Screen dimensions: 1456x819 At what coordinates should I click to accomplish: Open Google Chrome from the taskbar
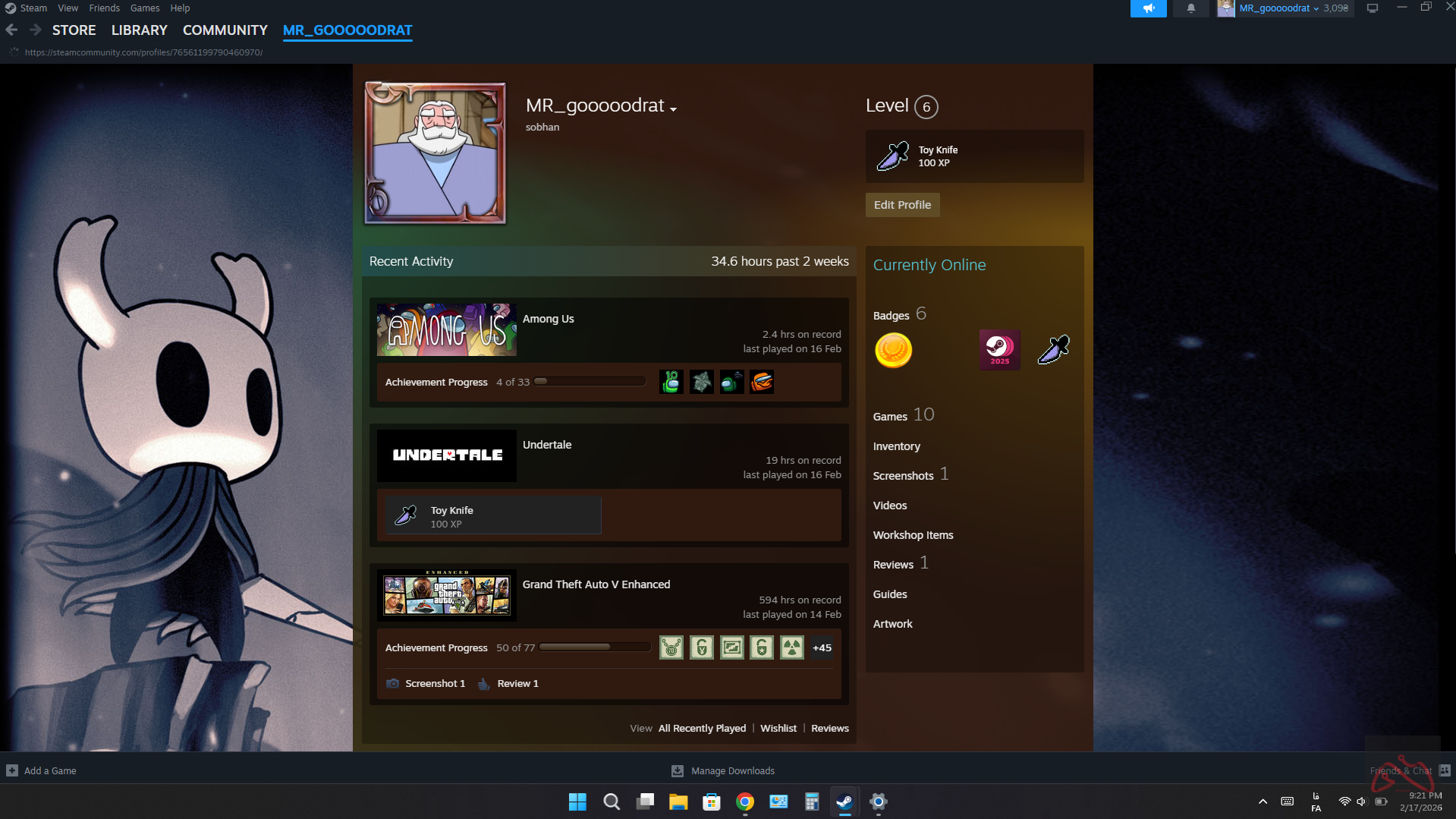click(744, 802)
